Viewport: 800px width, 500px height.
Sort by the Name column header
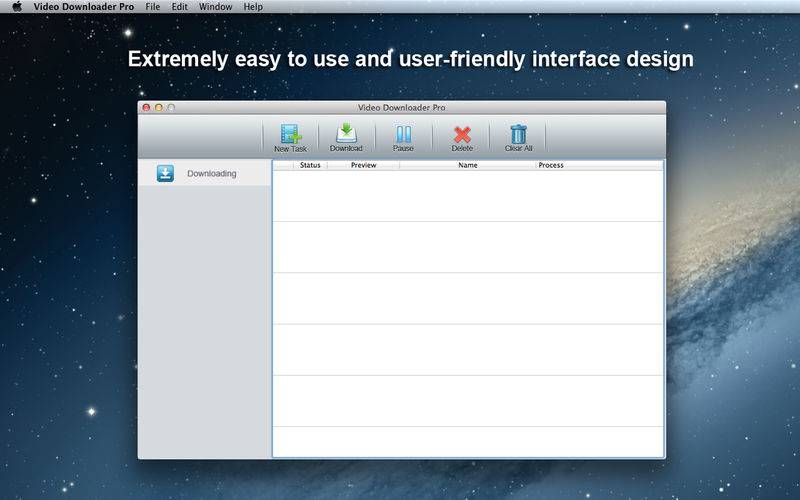click(467, 165)
